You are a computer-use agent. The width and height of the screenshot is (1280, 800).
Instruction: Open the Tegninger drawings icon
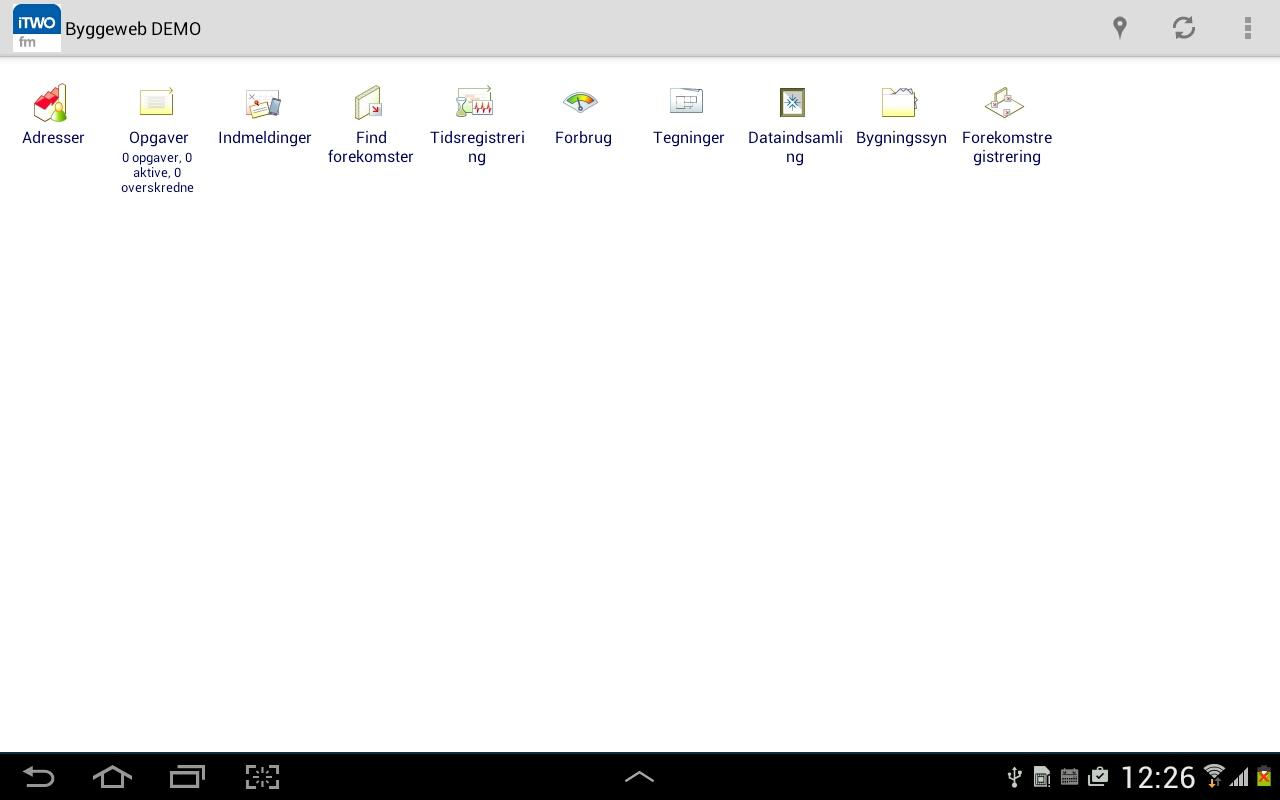688,103
